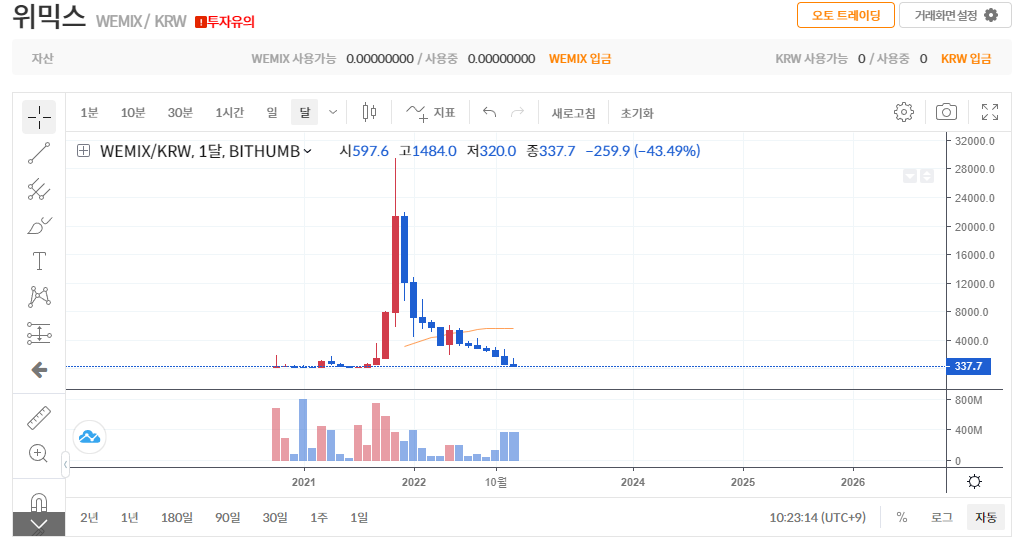1020x547 pixels.
Task: Click the 오토 트레이딩 button
Action: [846, 15]
